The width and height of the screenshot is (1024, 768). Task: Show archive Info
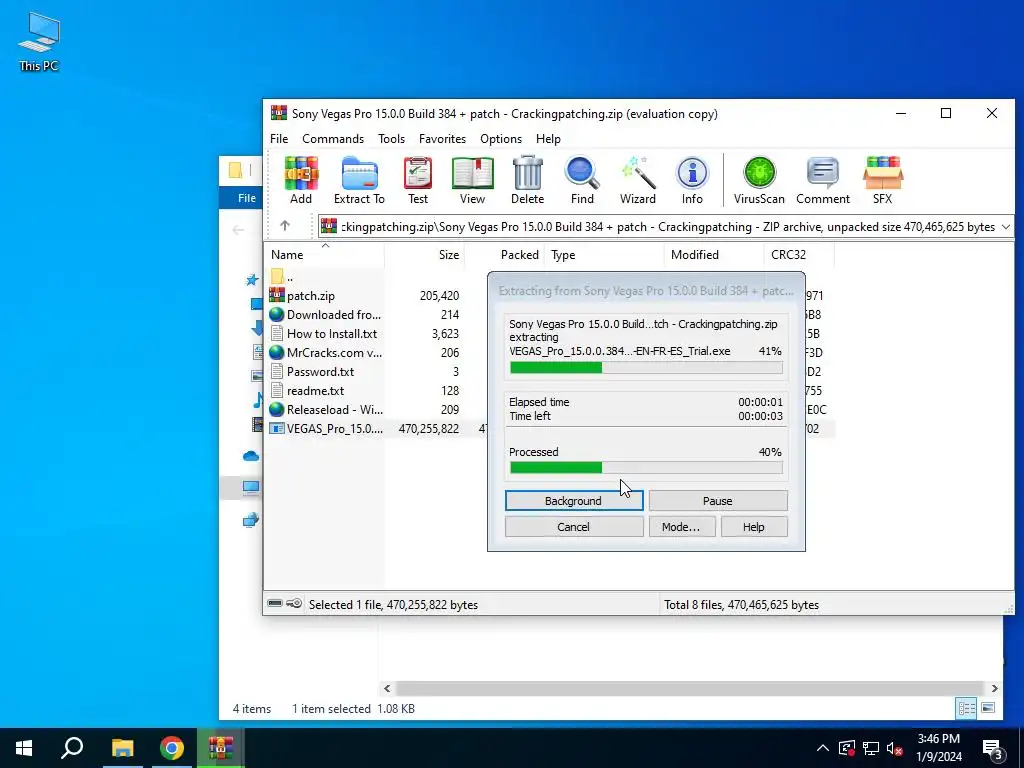[x=692, y=181]
